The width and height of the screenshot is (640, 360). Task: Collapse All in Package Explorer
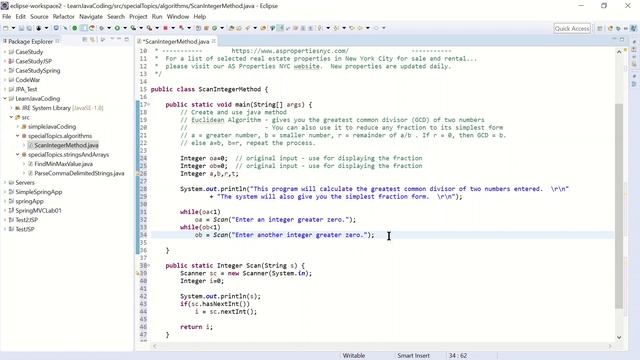[84, 39]
